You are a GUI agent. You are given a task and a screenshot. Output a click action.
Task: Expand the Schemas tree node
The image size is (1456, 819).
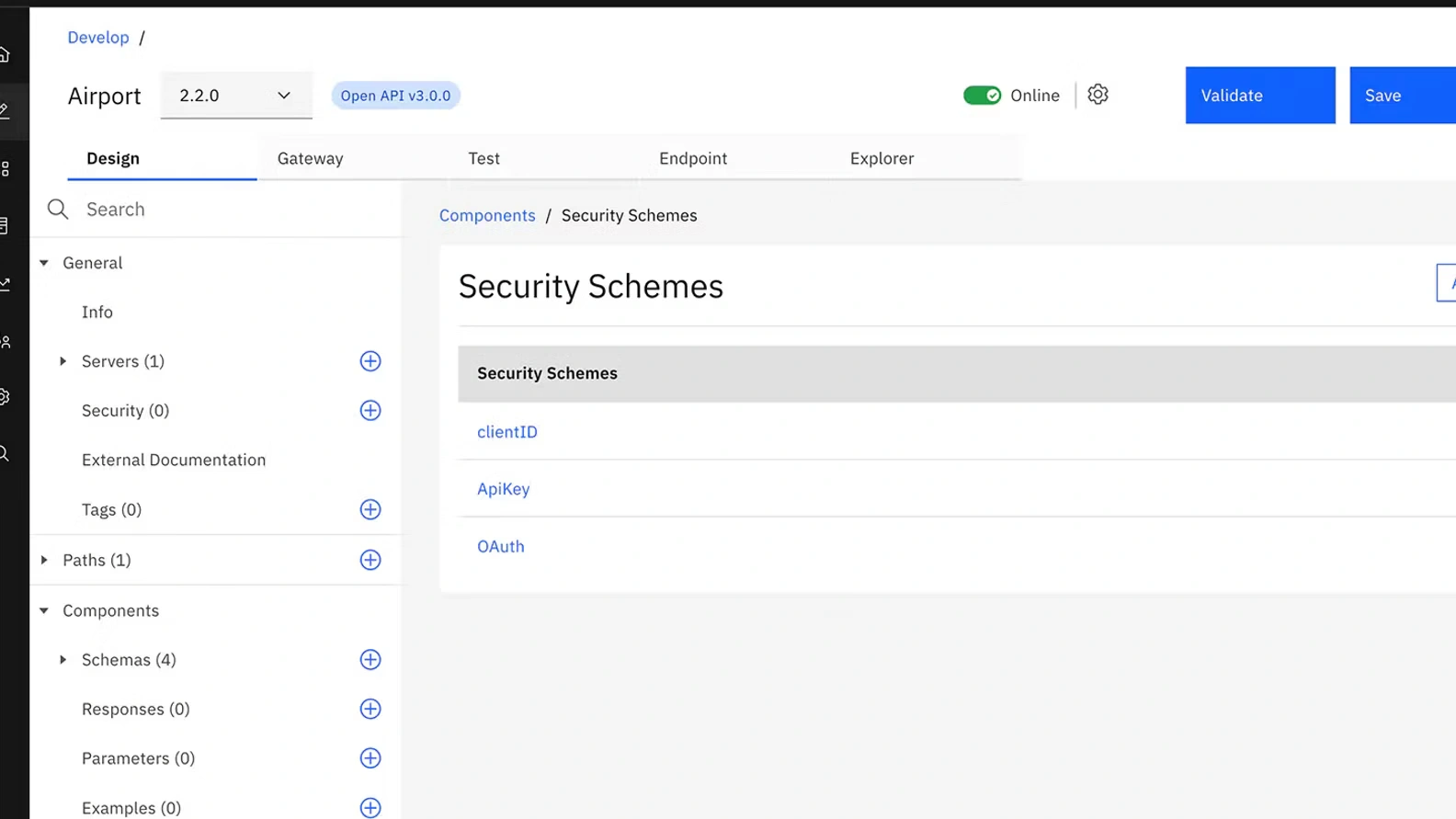click(63, 660)
